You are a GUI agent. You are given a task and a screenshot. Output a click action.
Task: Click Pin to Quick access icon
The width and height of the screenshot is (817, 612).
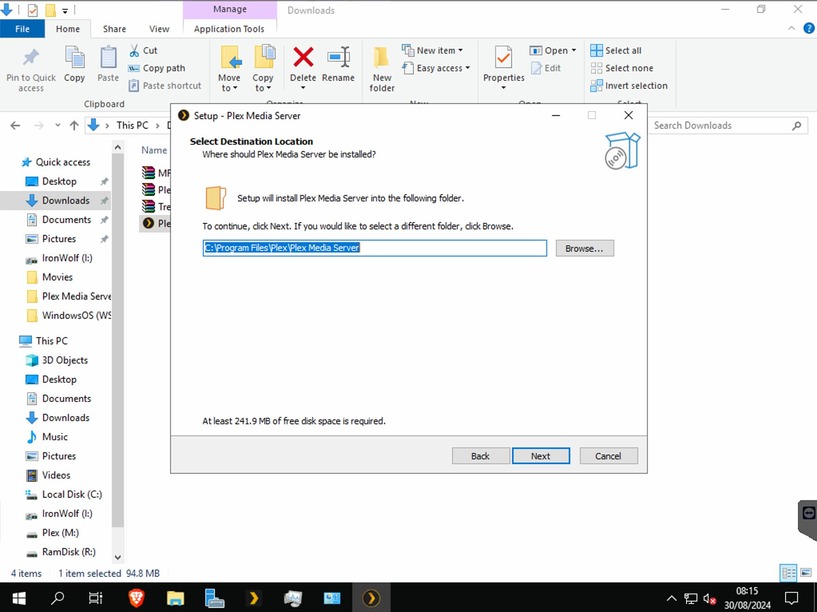31,57
